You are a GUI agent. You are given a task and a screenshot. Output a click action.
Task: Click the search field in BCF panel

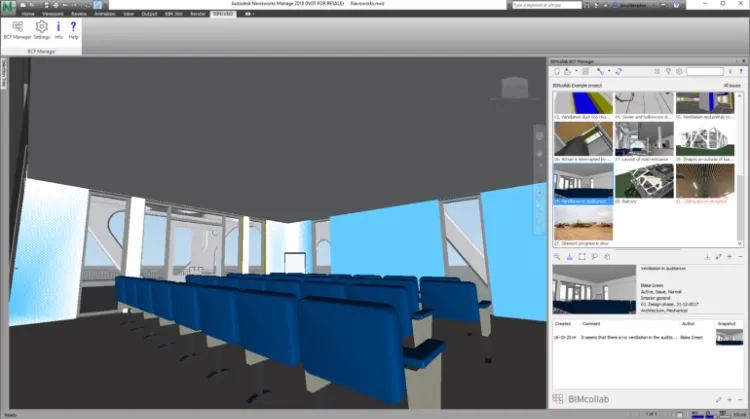[704, 72]
